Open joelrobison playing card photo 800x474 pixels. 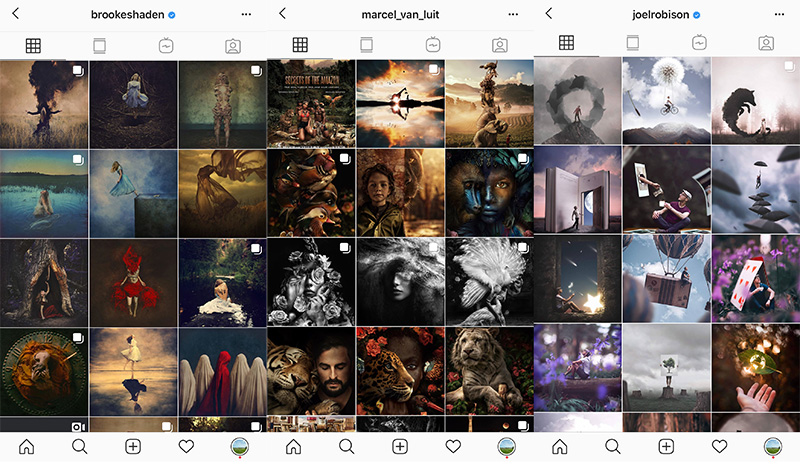tap(756, 279)
